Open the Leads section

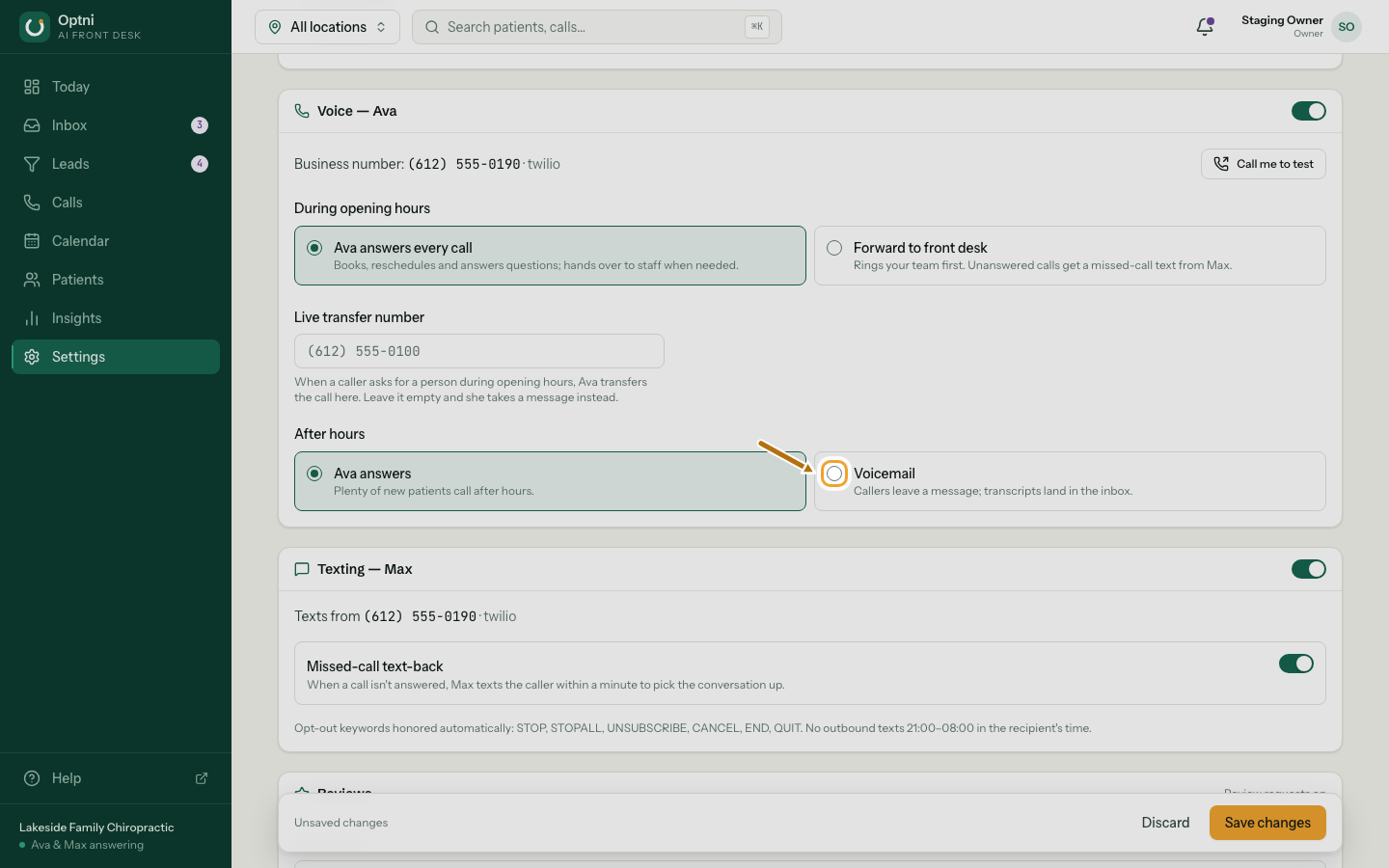pos(116,164)
